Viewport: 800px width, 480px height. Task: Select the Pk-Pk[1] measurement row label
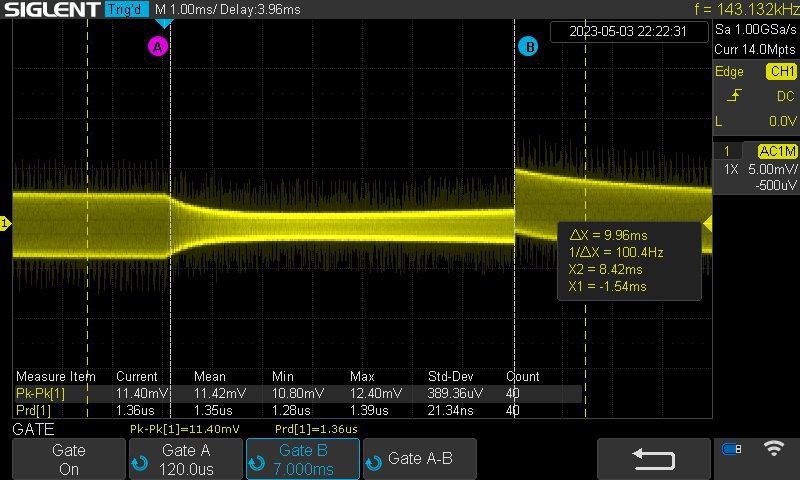click(40, 393)
